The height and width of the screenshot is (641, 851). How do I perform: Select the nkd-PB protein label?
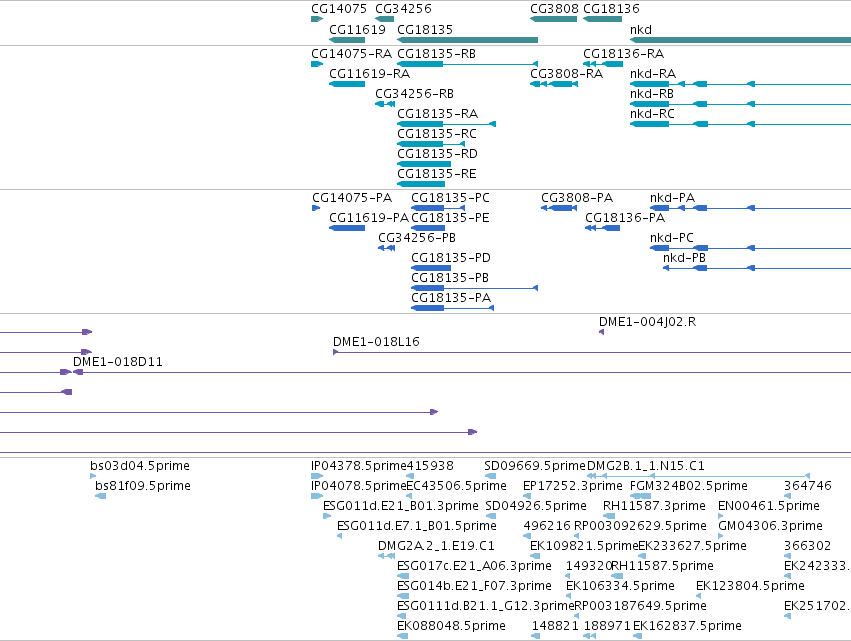684,258
